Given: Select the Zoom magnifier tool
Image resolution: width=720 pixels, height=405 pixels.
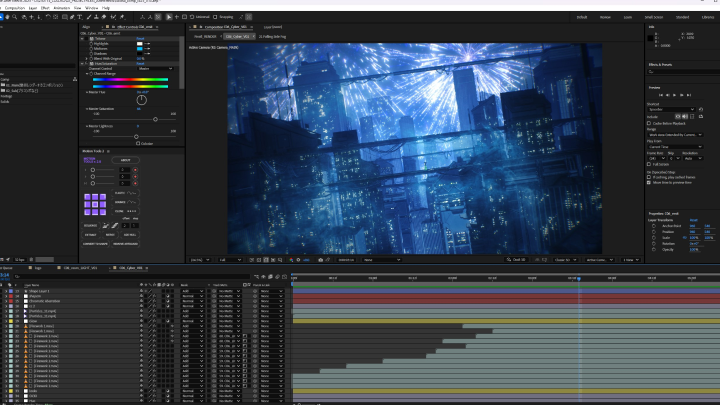Looking at the screenshot, I should 15,17.
